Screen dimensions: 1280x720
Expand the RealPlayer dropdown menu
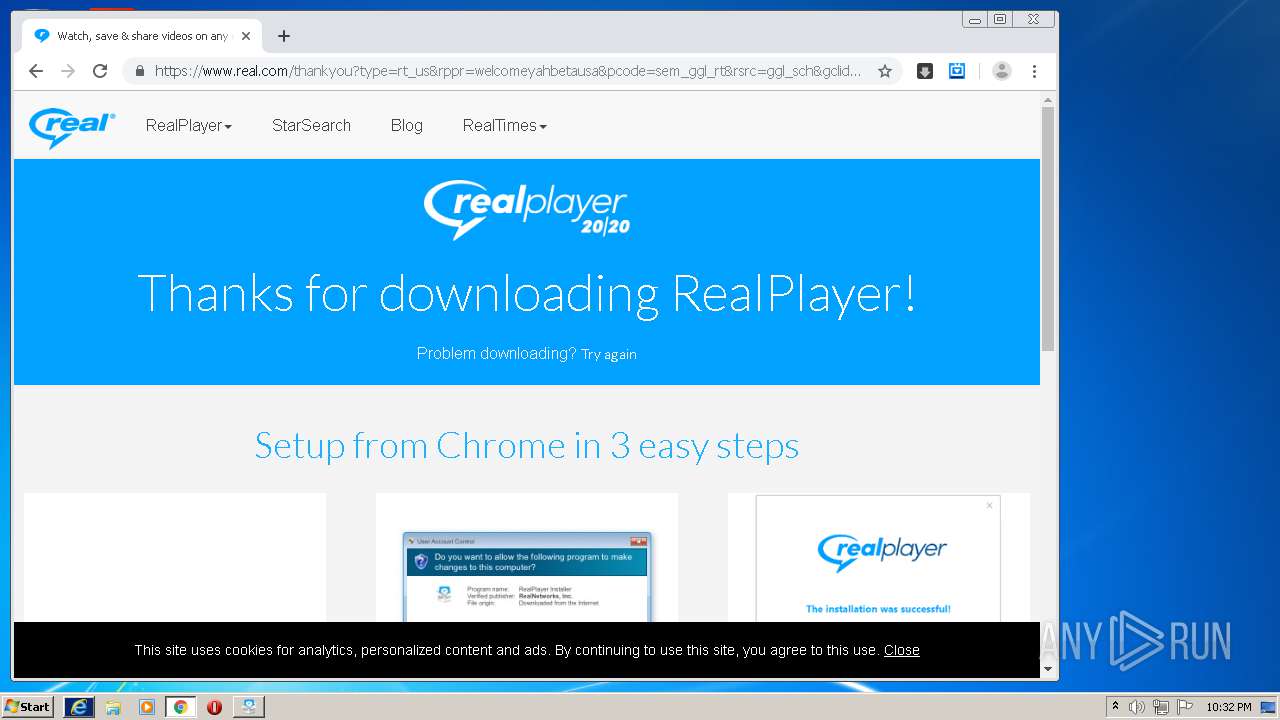[189, 126]
